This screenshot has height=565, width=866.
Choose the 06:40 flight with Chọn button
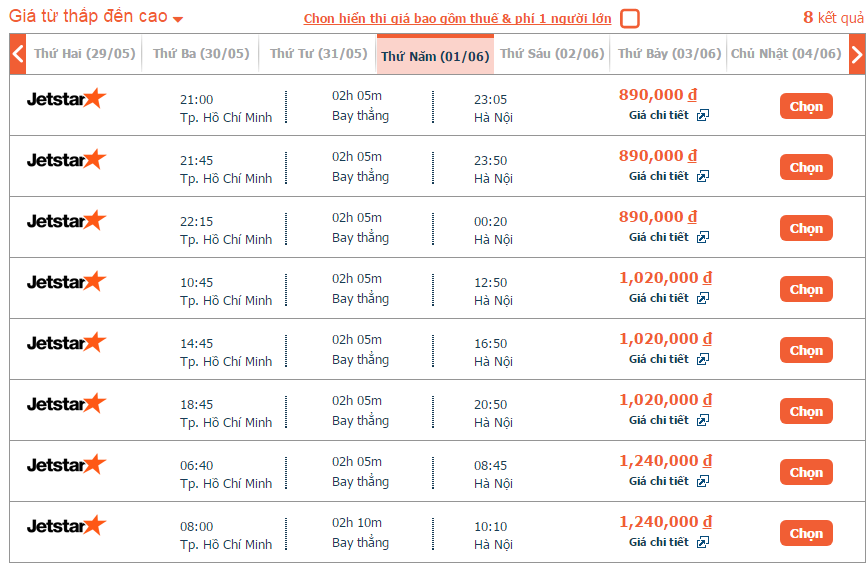coord(806,472)
